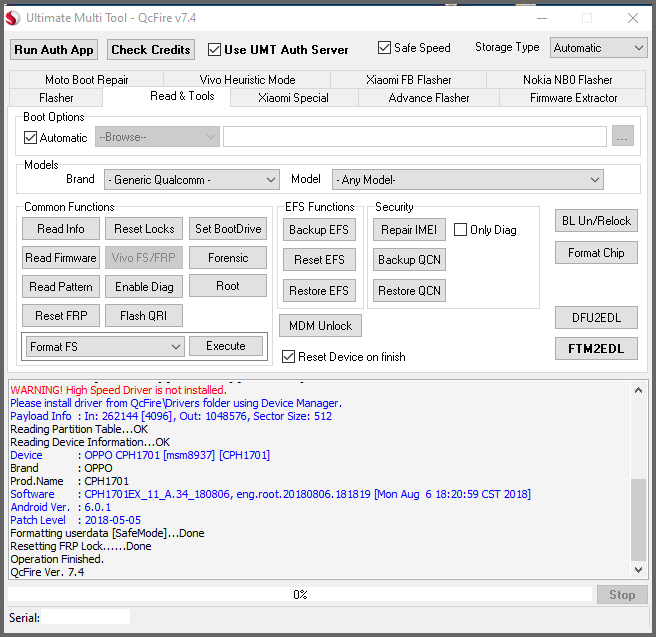656x637 pixels.
Task: Click the log panel scrollbar thumb
Action: point(638,519)
